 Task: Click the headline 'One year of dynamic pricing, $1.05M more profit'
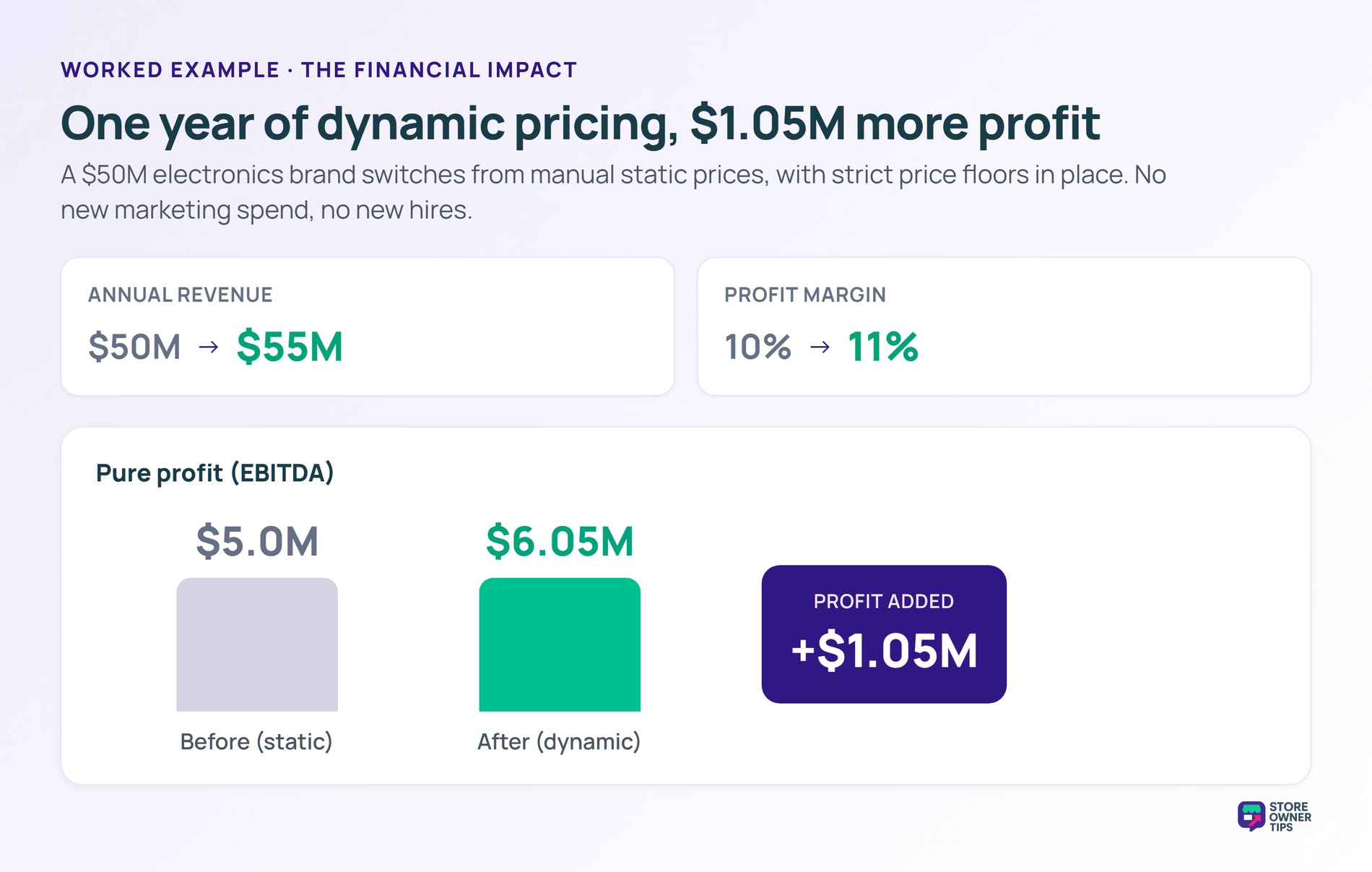(580, 124)
